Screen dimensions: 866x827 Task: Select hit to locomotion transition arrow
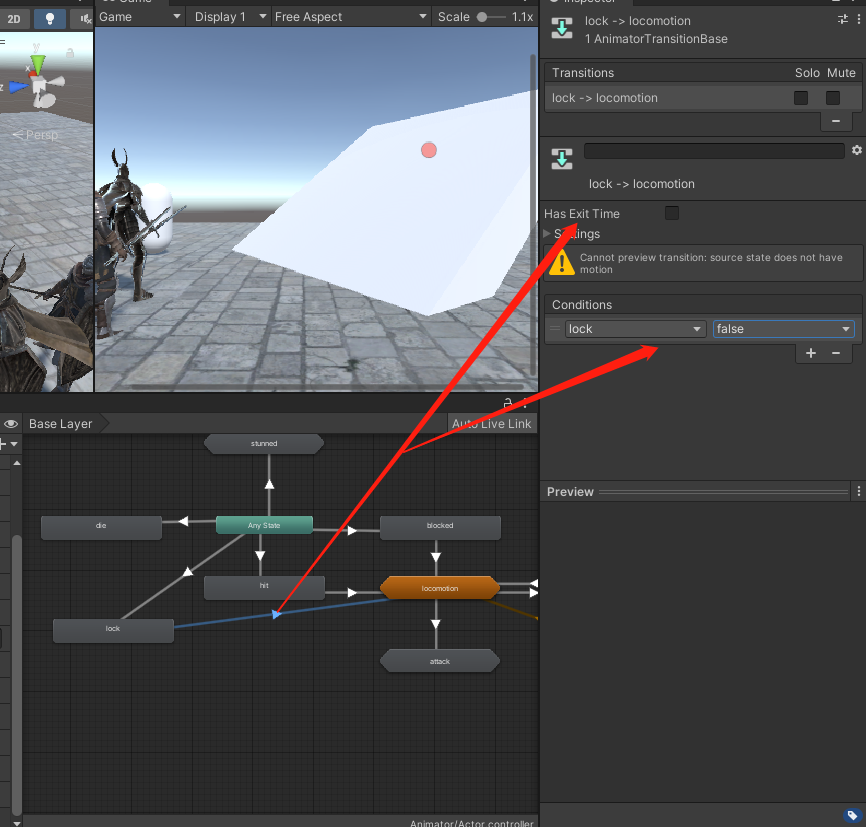[352, 593]
